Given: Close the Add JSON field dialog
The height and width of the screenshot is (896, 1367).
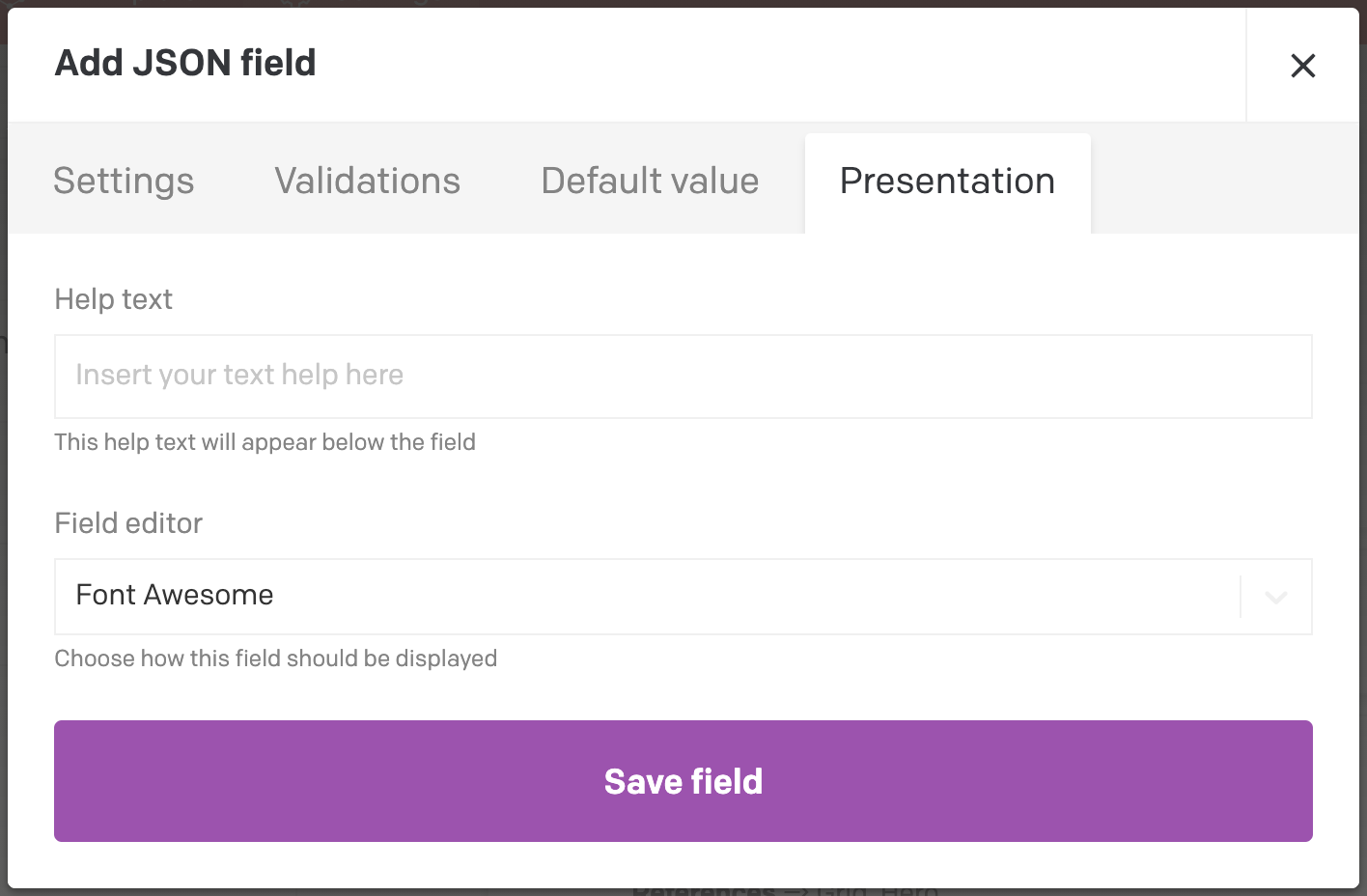Looking at the screenshot, I should pyautogui.click(x=1302, y=66).
